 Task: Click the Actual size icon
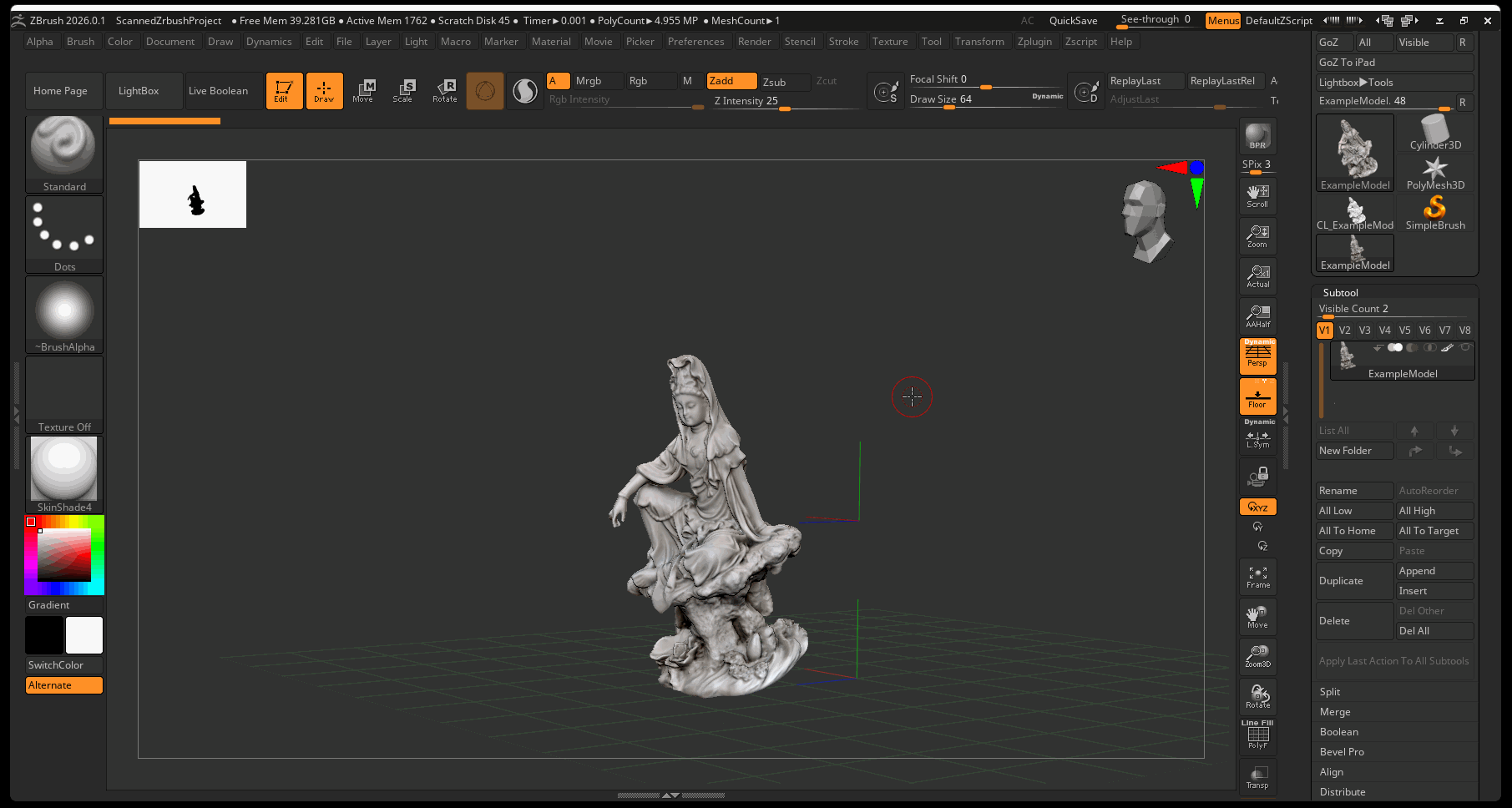1257,276
